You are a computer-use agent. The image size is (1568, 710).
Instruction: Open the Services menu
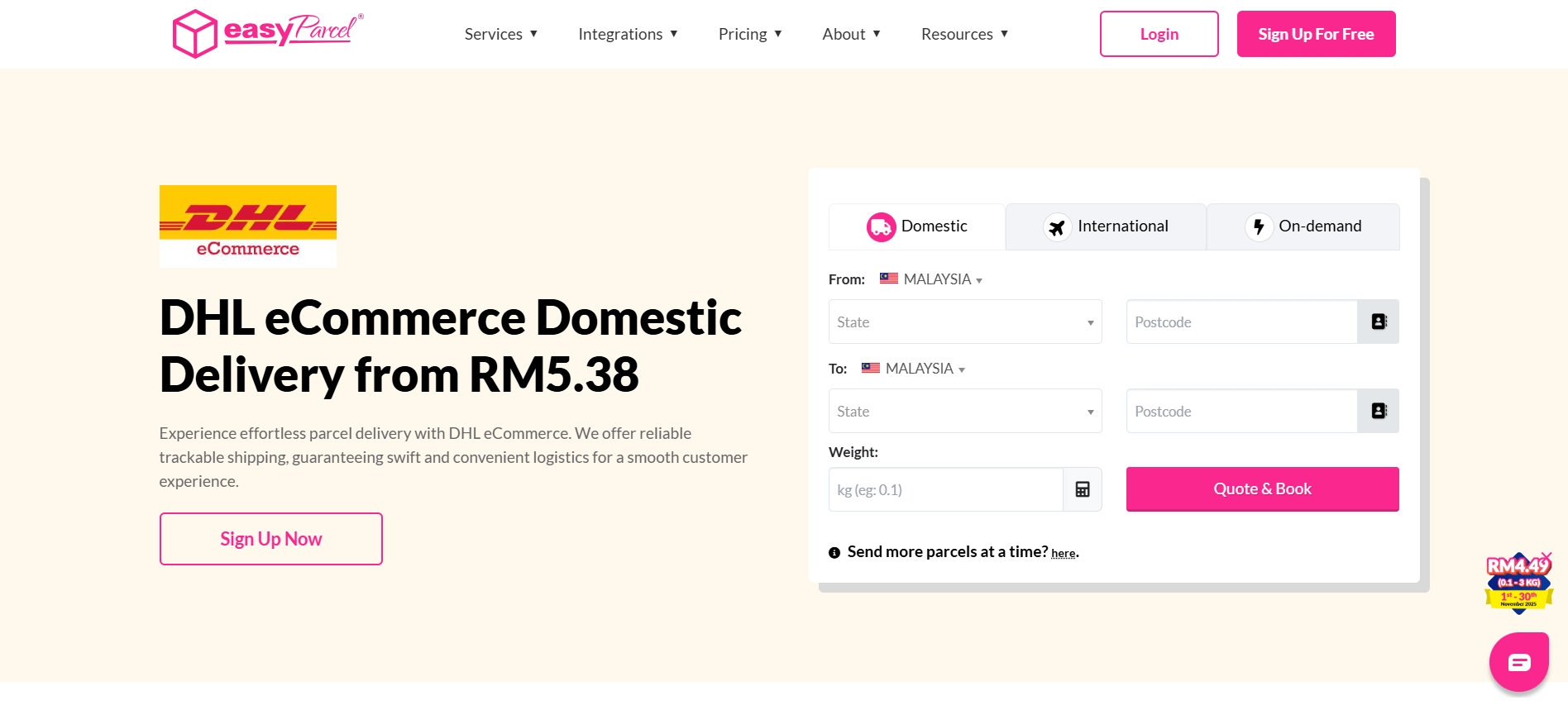[500, 34]
